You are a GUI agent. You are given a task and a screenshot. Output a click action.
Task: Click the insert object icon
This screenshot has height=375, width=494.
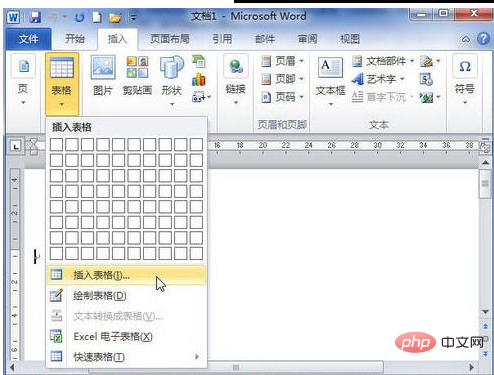(430, 97)
